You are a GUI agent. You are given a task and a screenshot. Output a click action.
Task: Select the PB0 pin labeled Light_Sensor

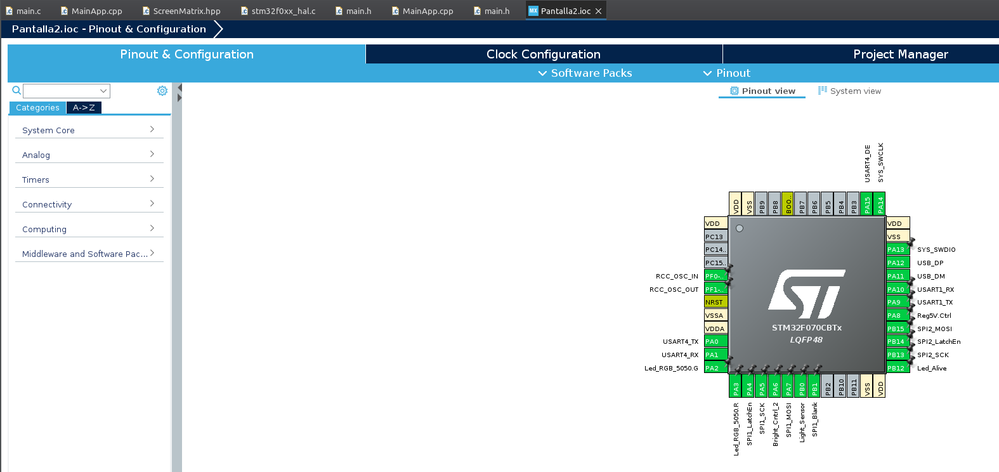click(x=801, y=386)
